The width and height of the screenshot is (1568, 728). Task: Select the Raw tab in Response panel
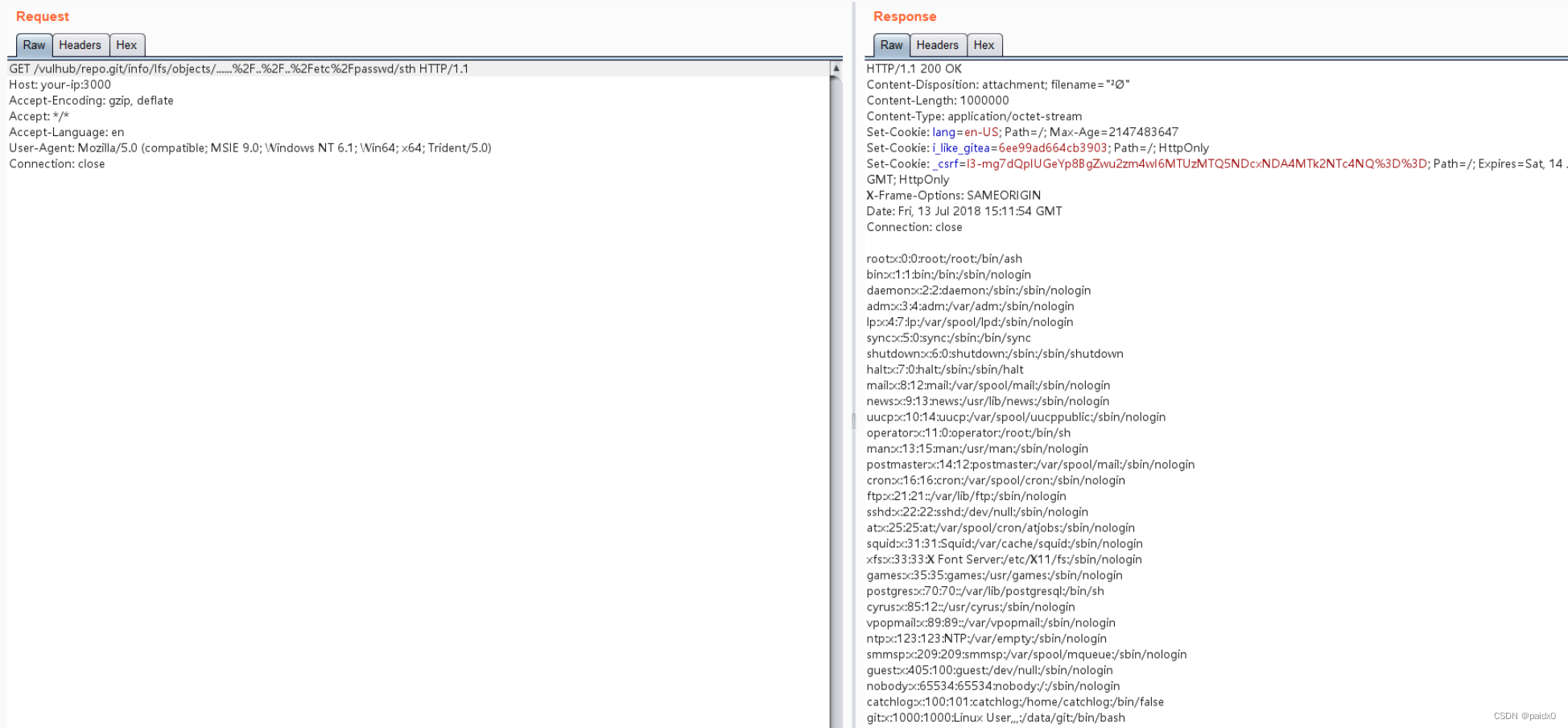[891, 45]
